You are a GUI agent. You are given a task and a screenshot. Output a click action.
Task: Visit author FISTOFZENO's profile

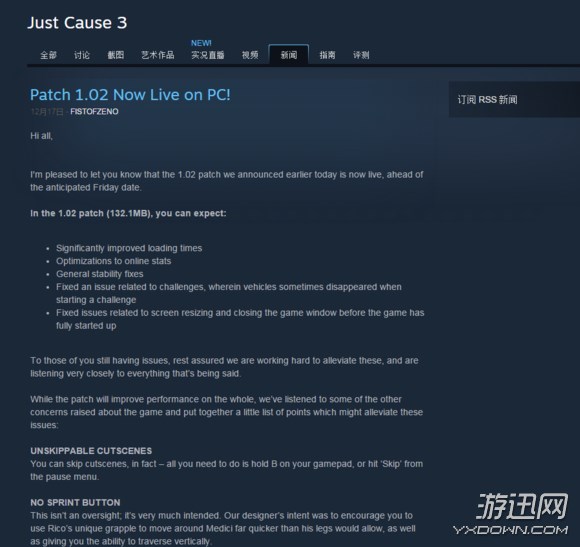[x=94, y=112]
